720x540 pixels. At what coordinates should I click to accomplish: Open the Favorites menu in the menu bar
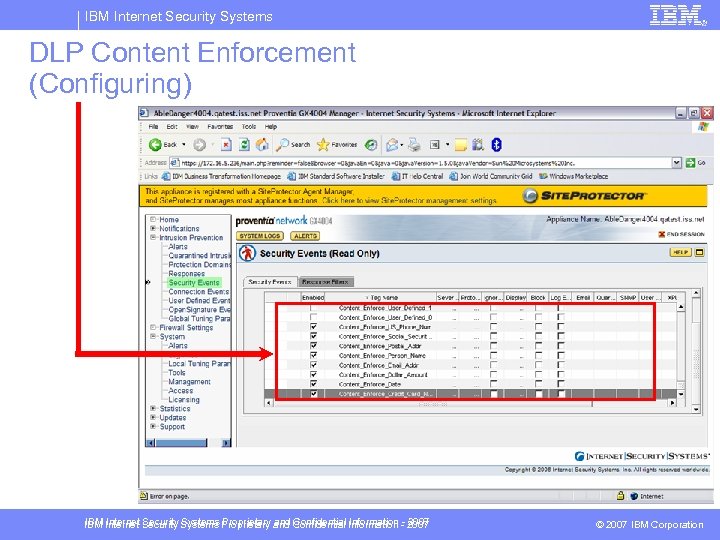pos(220,127)
